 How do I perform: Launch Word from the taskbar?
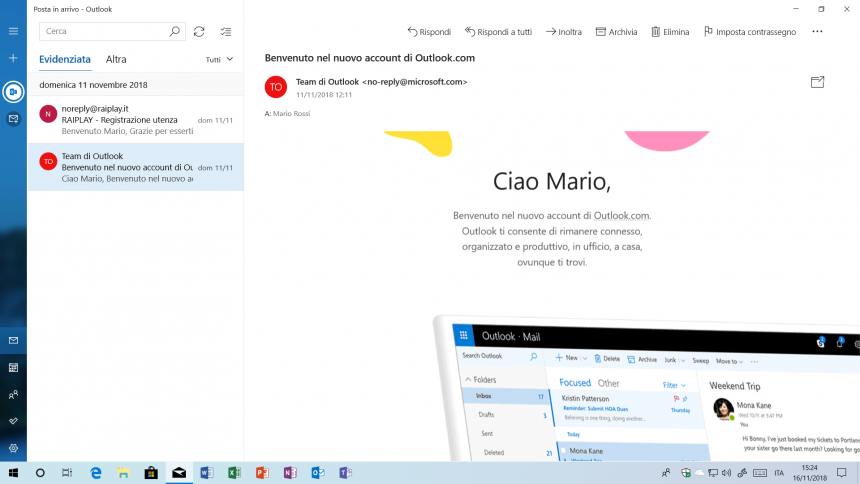click(207, 472)
